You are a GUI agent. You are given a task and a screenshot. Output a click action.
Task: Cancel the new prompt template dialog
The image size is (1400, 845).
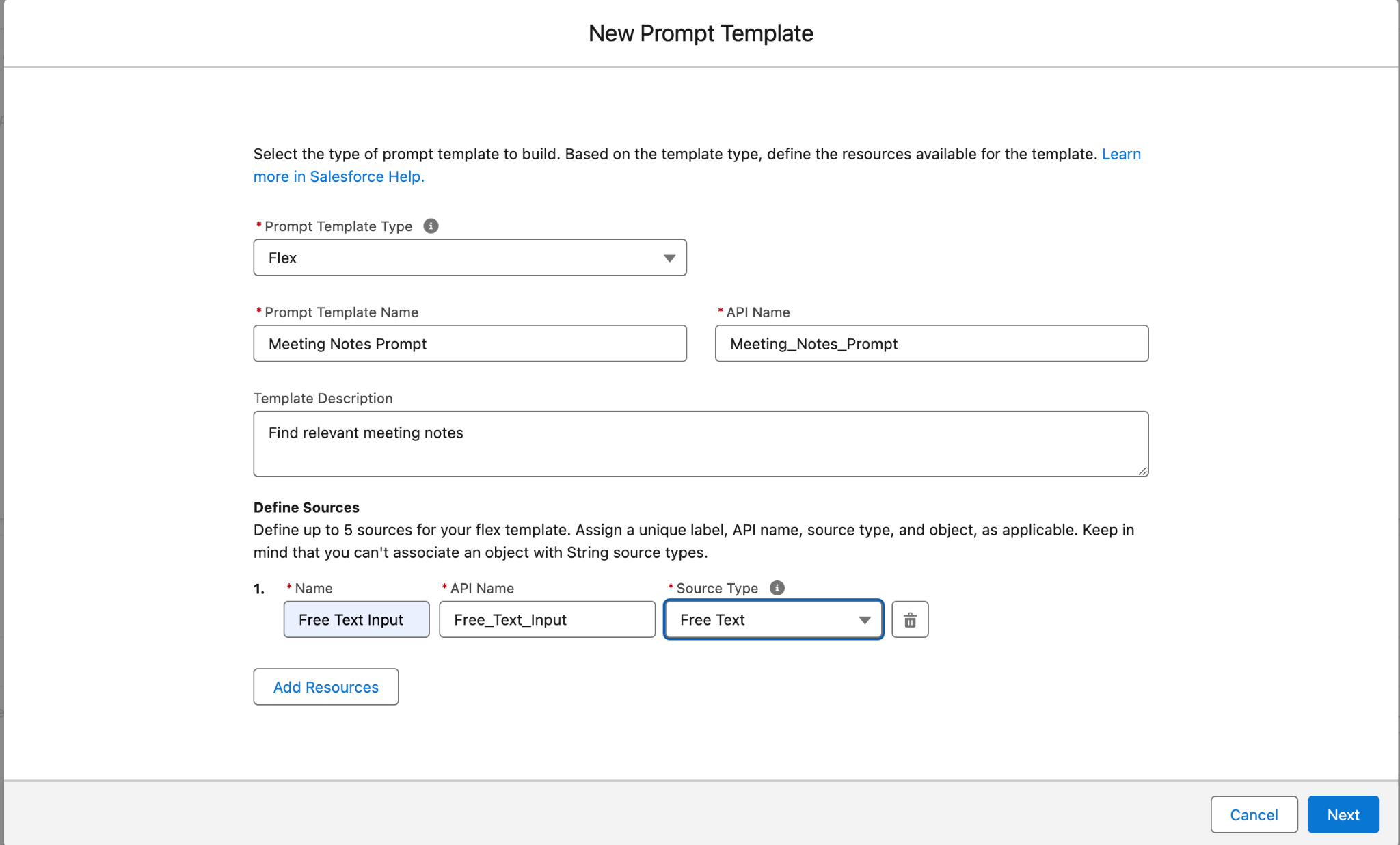pyautogui.click(x=1253, y=815)
